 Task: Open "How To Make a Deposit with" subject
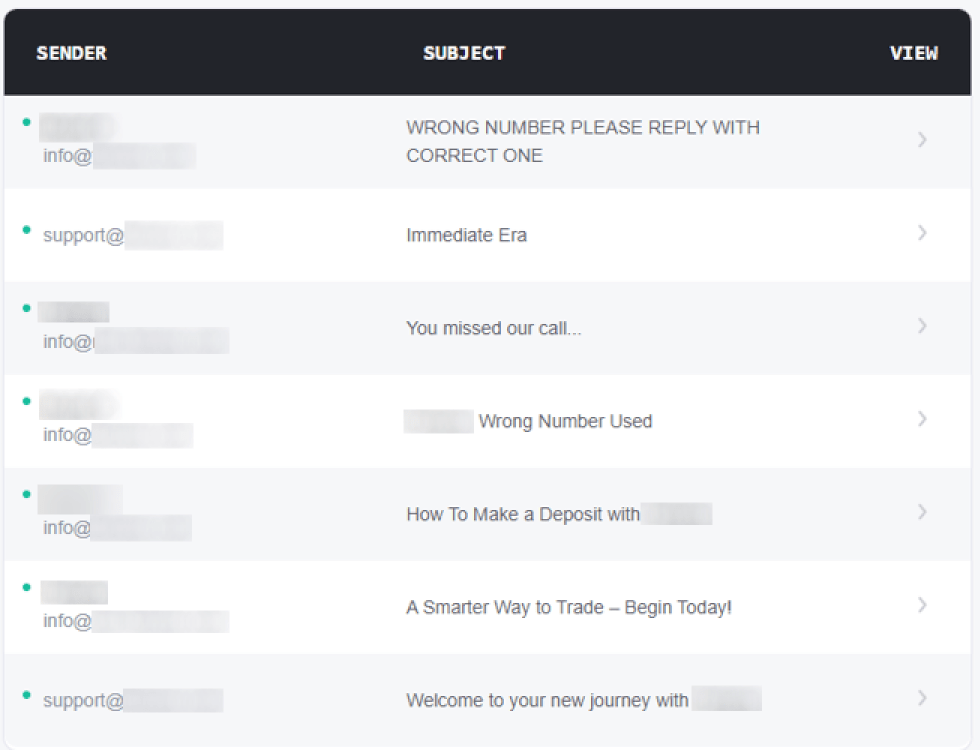click(x=522, y=514)
